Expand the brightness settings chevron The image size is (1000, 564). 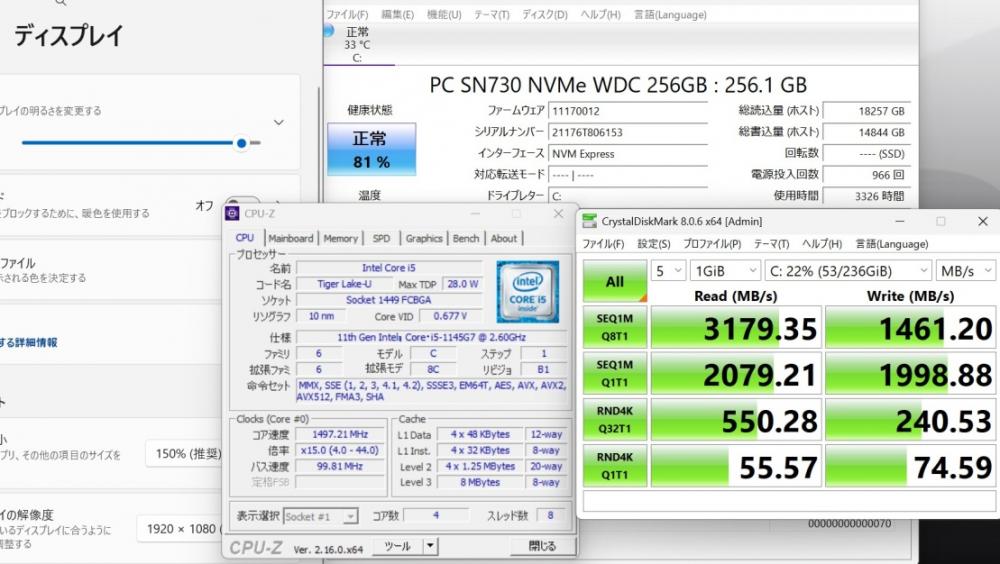(279, 122)
